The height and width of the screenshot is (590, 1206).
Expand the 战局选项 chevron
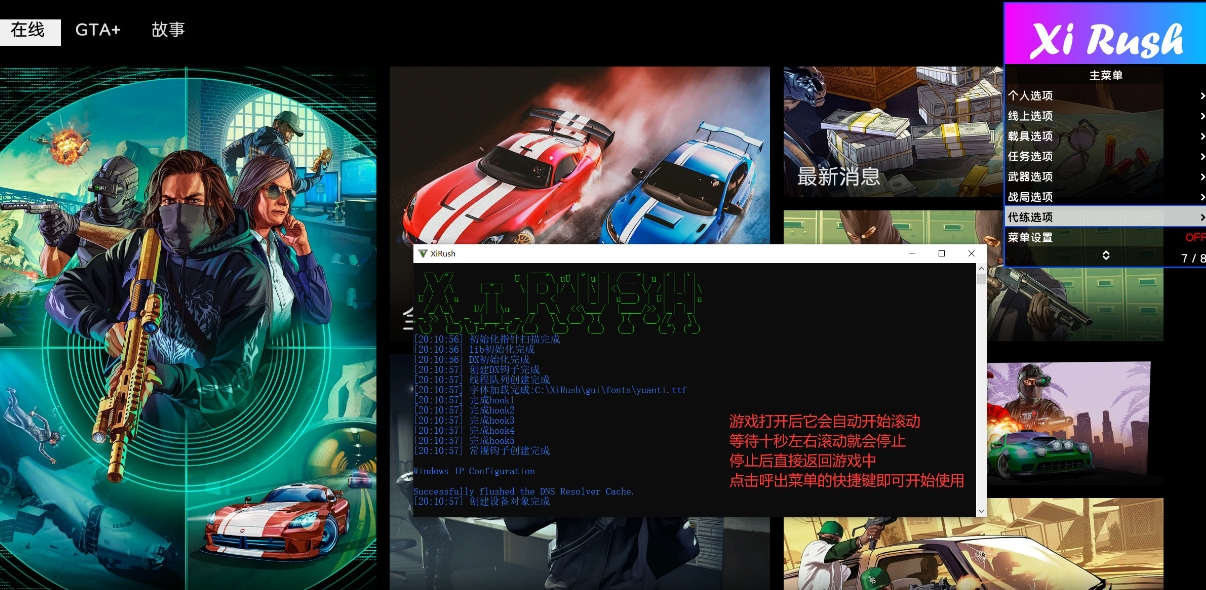point(1202,197)
